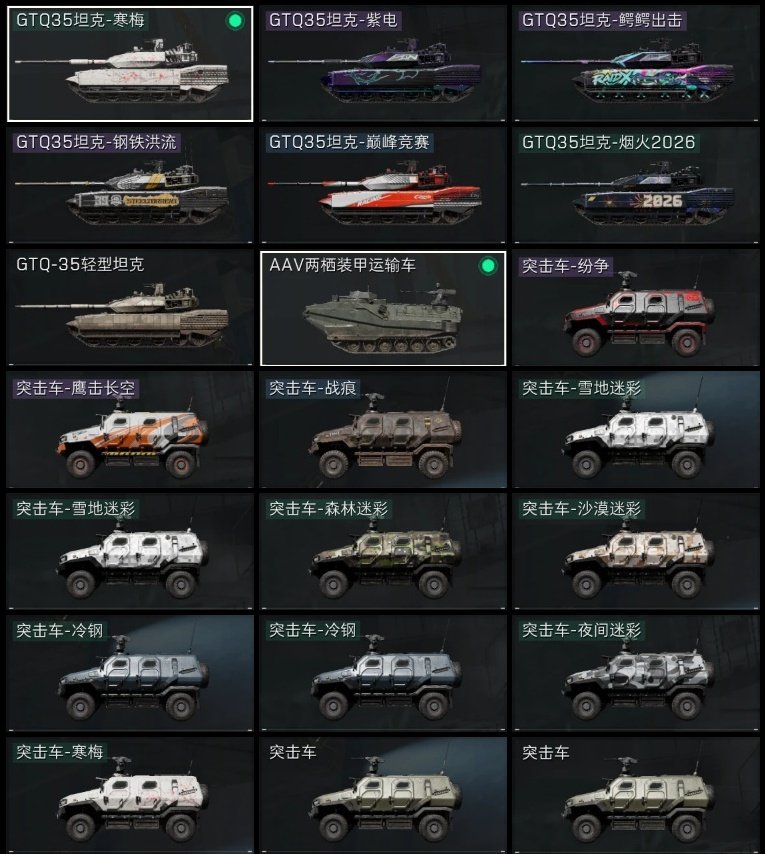765x854 pixels.
Task: Select the 突击车-森林迷彩 camo skin
Action: tap(383, 551)
